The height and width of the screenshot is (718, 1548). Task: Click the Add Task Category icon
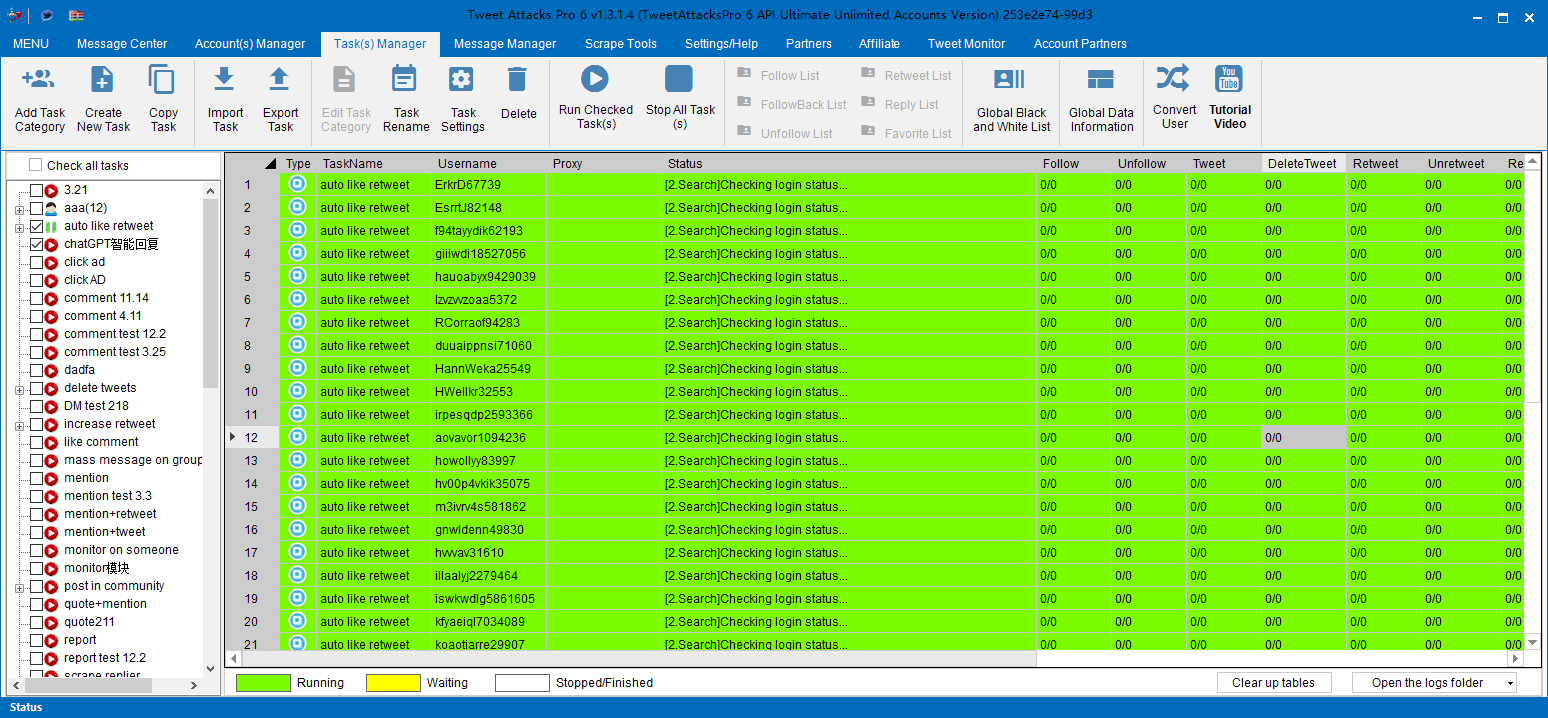coord(39,80)
